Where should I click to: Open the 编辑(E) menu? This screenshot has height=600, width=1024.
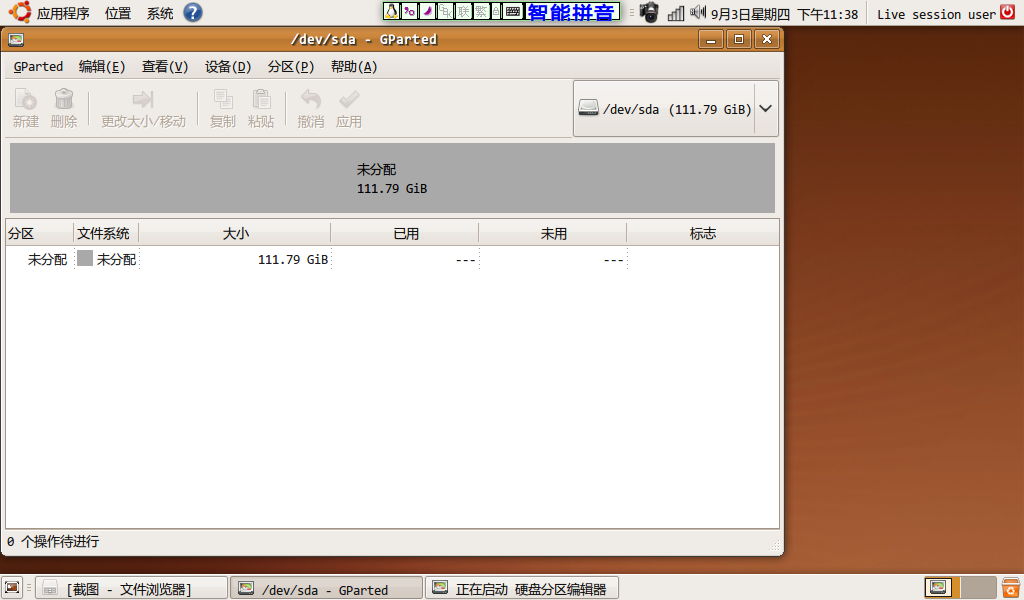(x=102, y=67)
